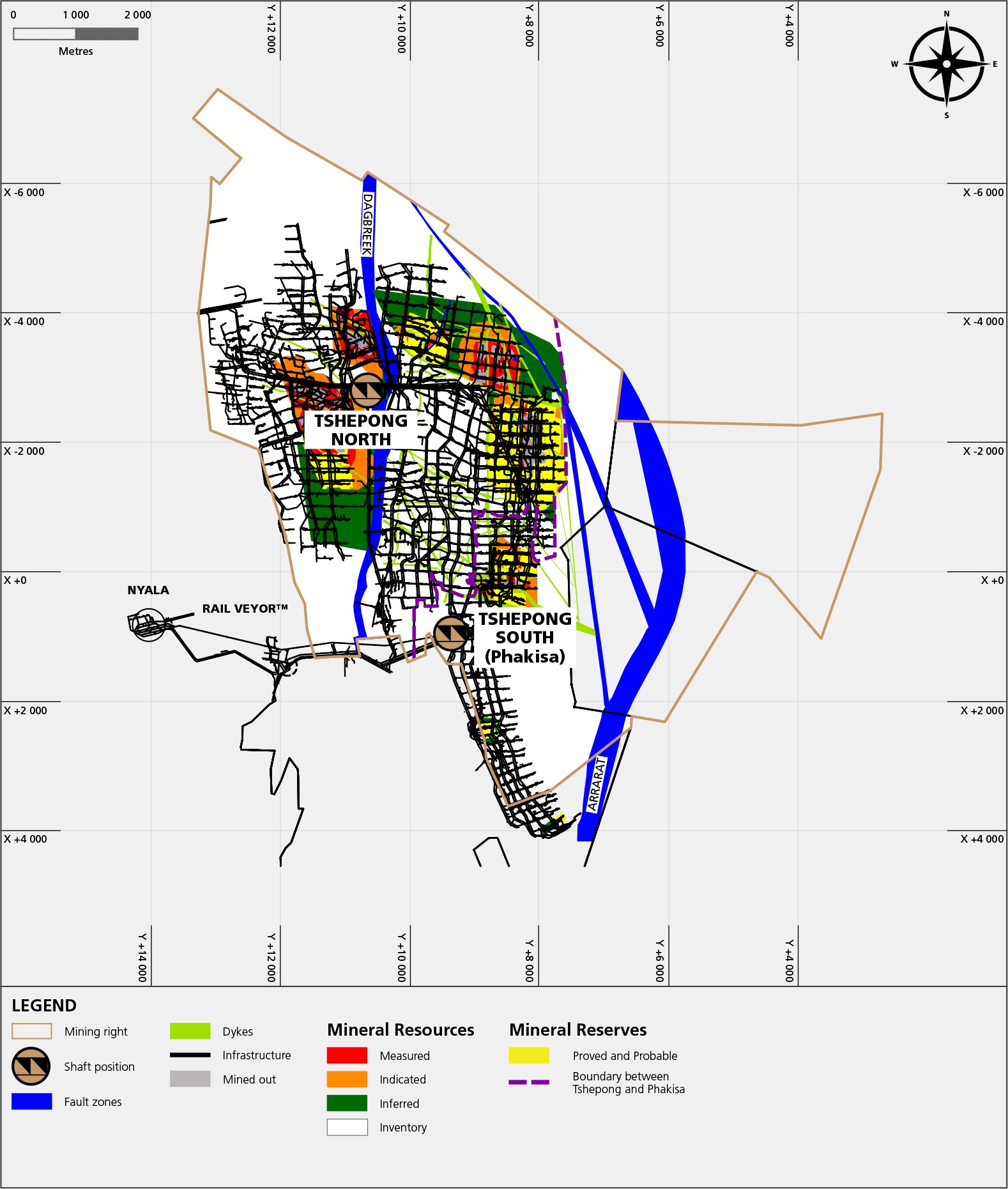Screen dimensions: 1008x1189
Task: Click the Mineral Reserves legend heading
Action: 578,1030
